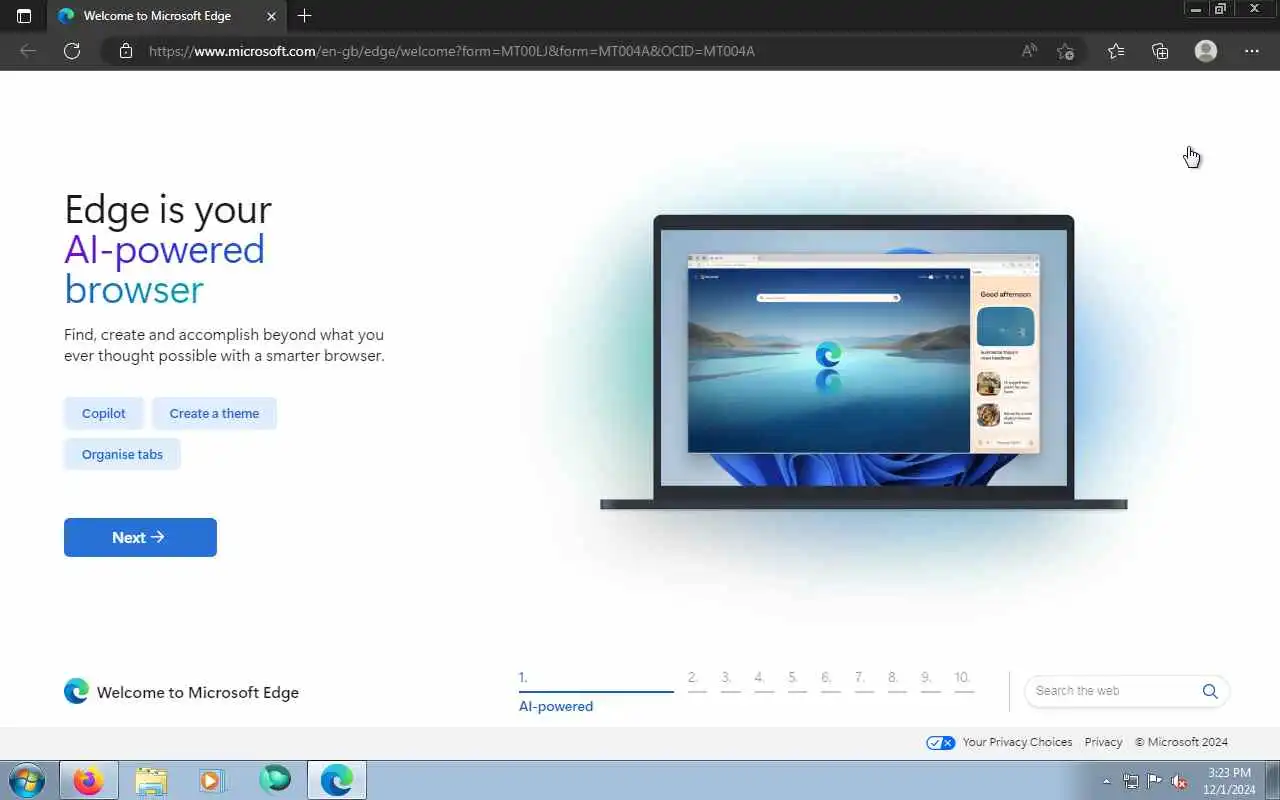
Task: Open a new tab with plus icon
Action: 305,16
